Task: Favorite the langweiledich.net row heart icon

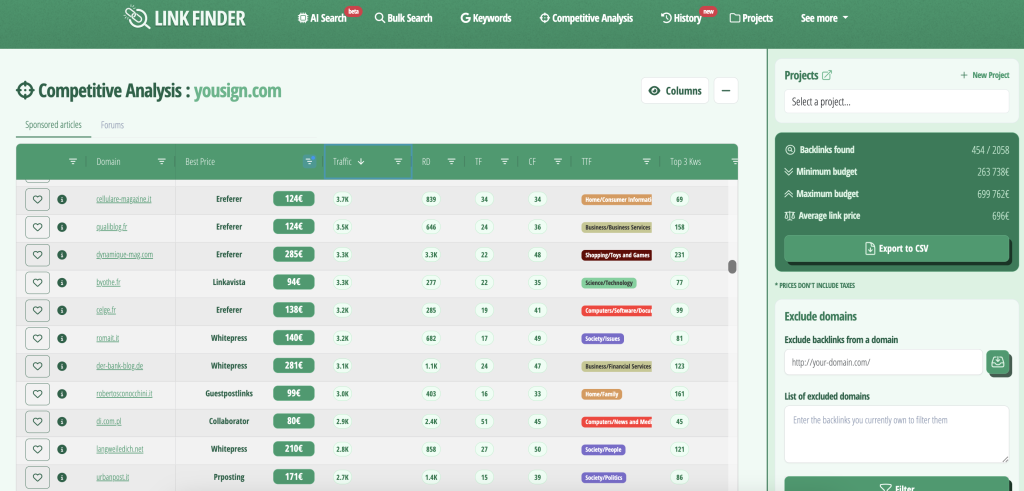Action: click(37, 450)
